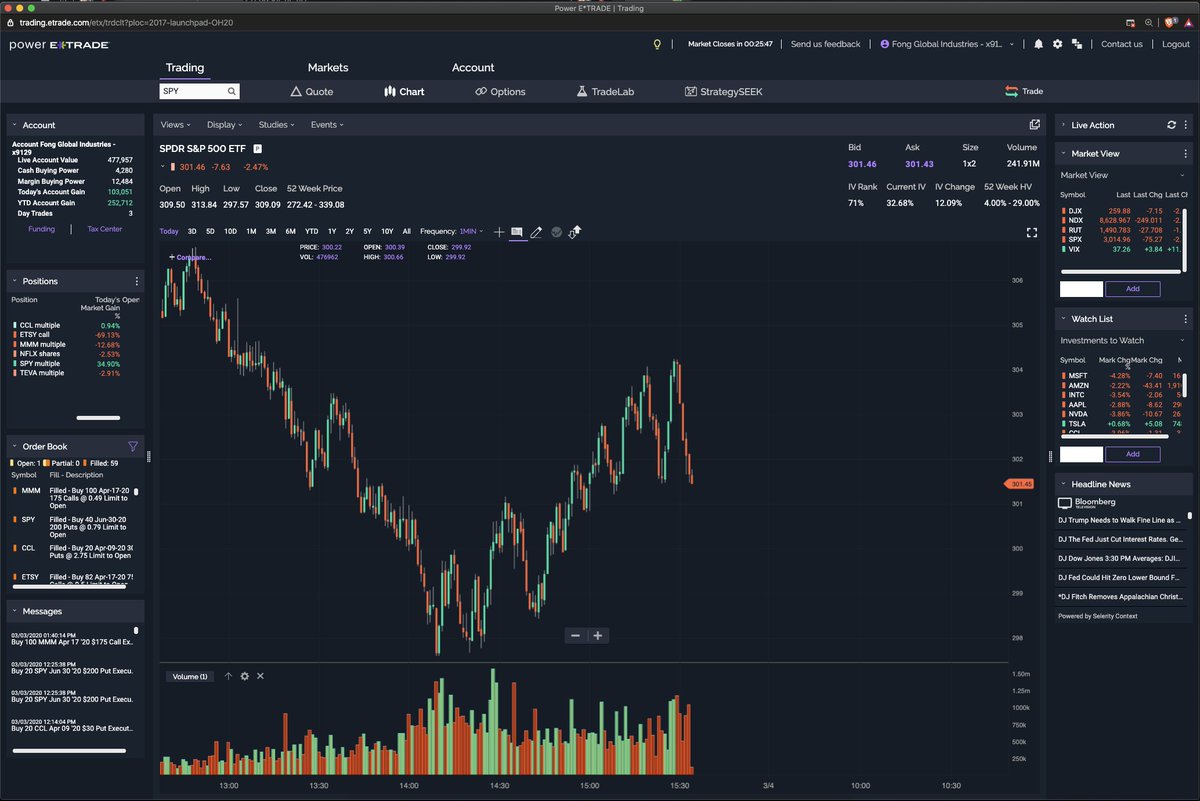Click Compare link on chart
The height and width of the screenshot is (801, 1200).
point(190,257)
